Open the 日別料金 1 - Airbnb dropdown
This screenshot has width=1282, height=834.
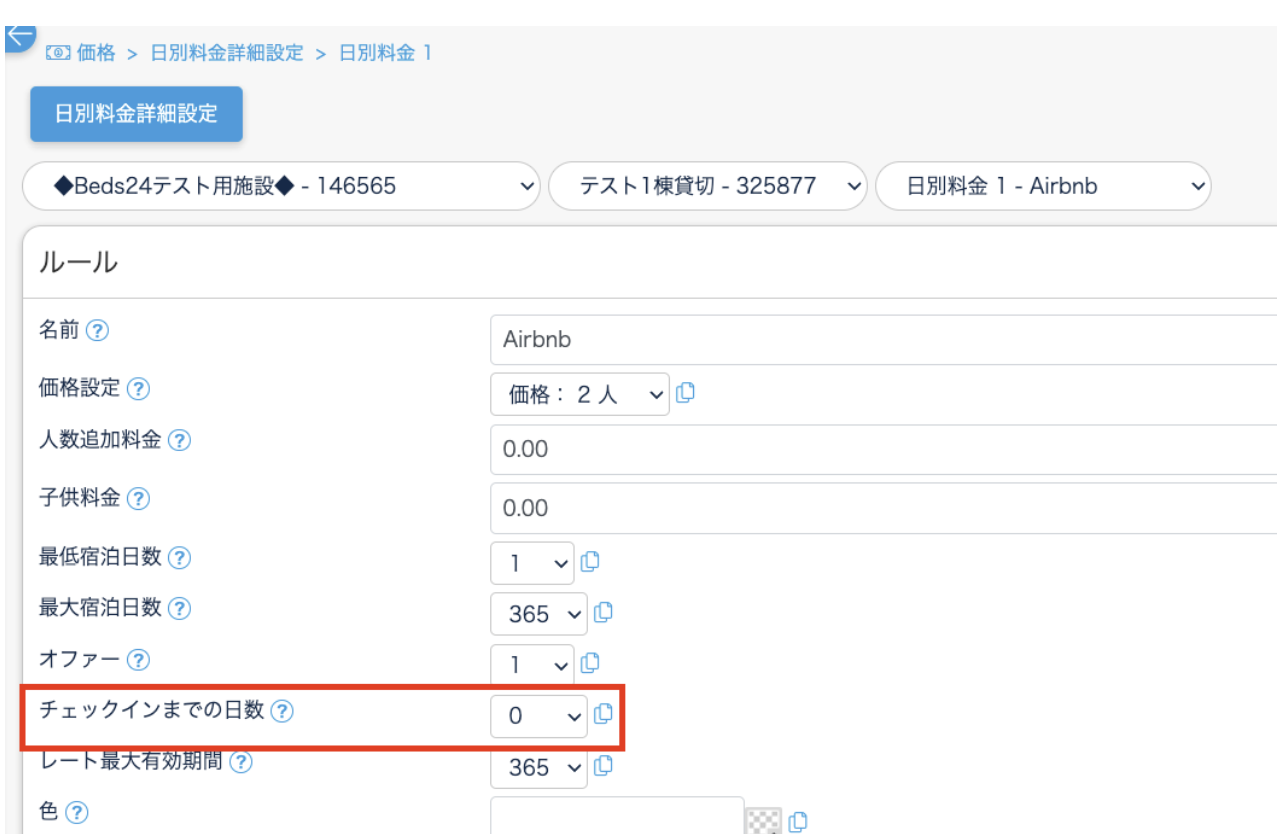click(1042, 186)
